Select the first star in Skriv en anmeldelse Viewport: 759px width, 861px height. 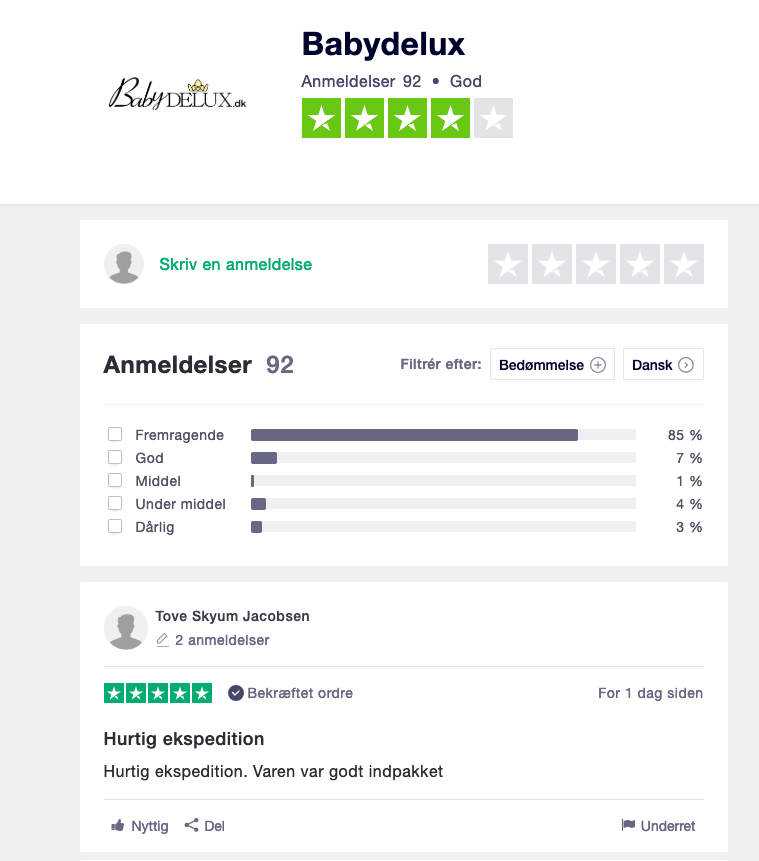[x=508, y=265]
